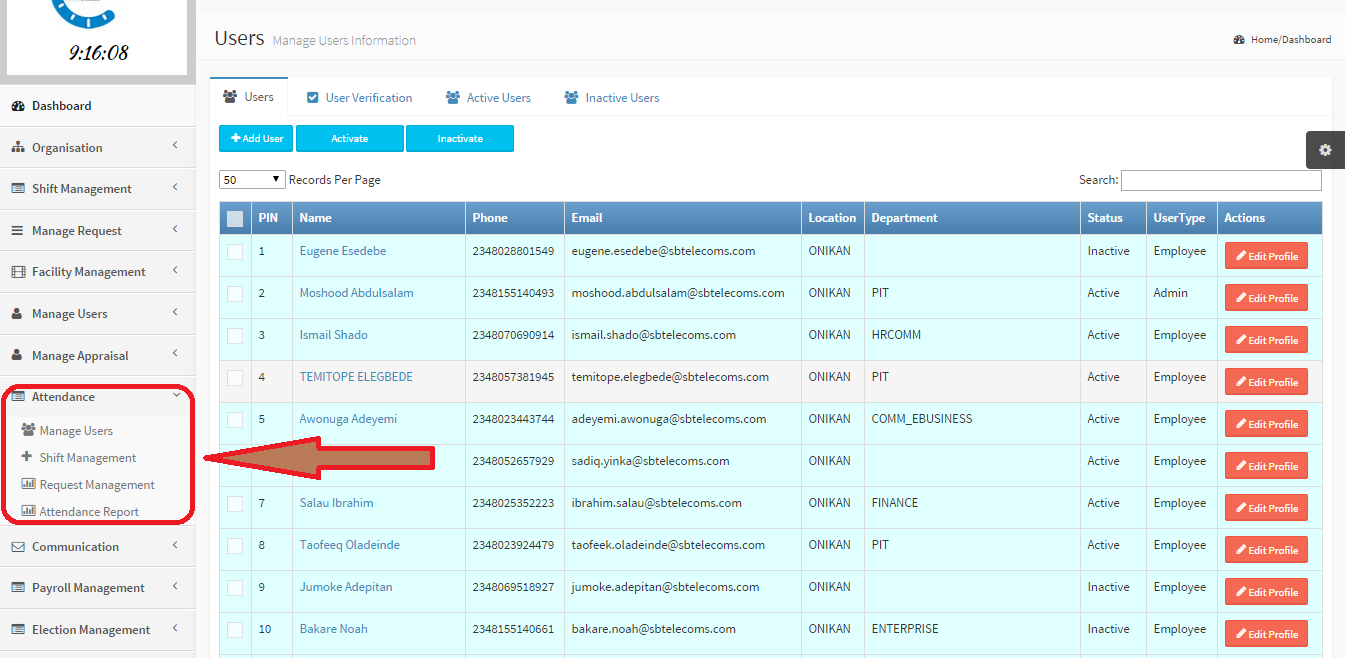
Task: Open the Records Per Page dropdown
Action: point(252,180)
